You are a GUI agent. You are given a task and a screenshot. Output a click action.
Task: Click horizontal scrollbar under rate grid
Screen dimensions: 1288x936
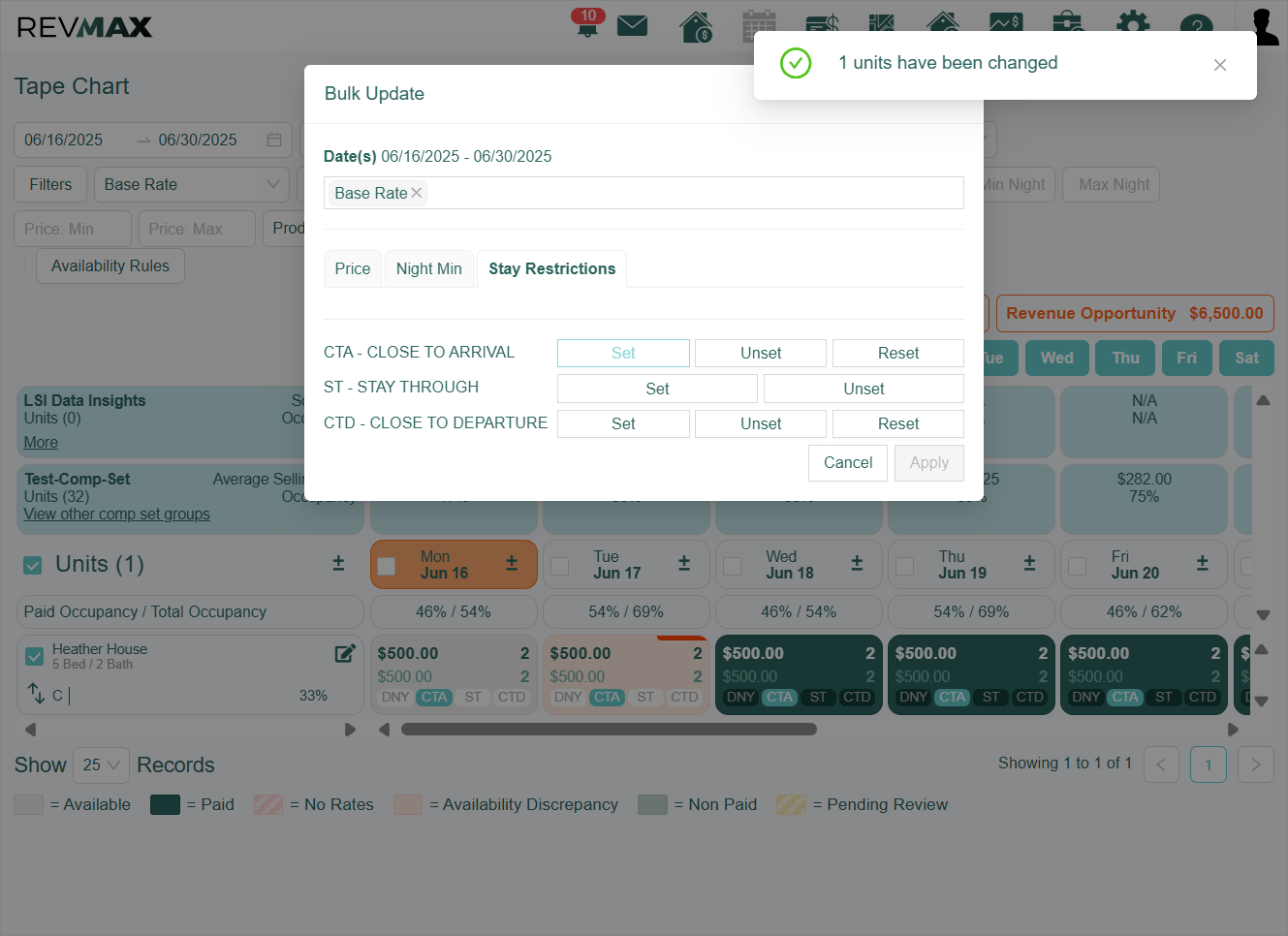pos(609,730)
